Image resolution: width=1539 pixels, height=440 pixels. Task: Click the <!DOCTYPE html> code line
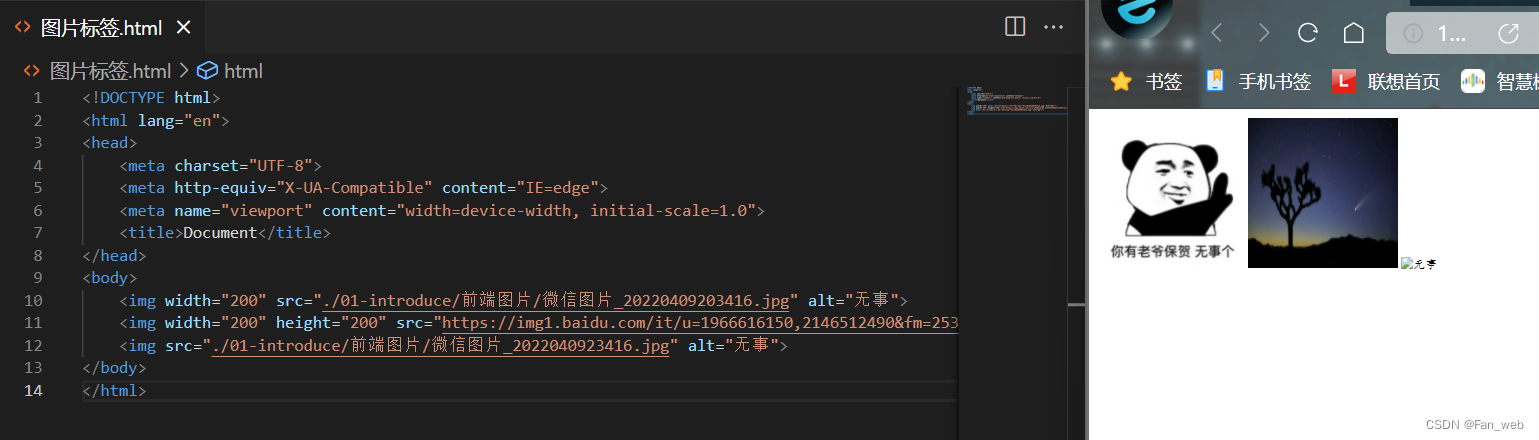tap(151, 98)
